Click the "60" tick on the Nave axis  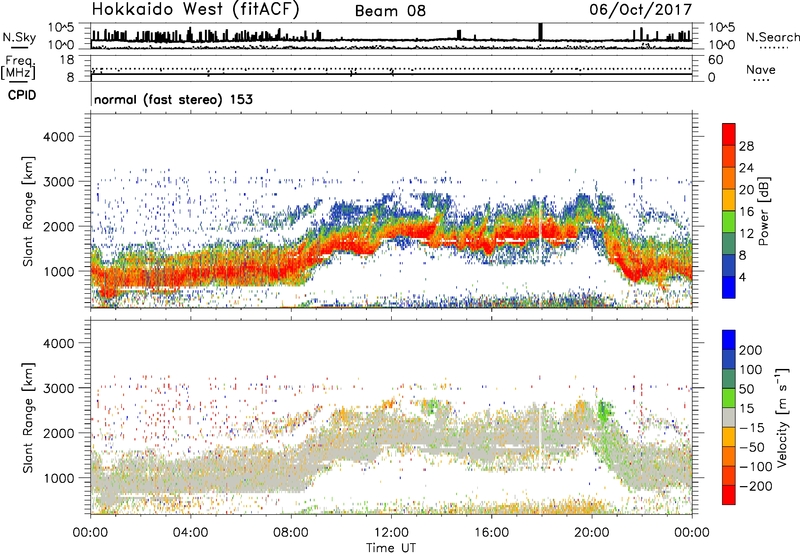click(715, 60)
